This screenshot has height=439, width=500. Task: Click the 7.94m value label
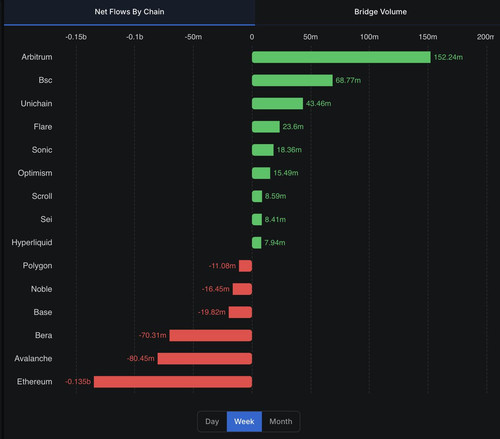click(275, 243)
